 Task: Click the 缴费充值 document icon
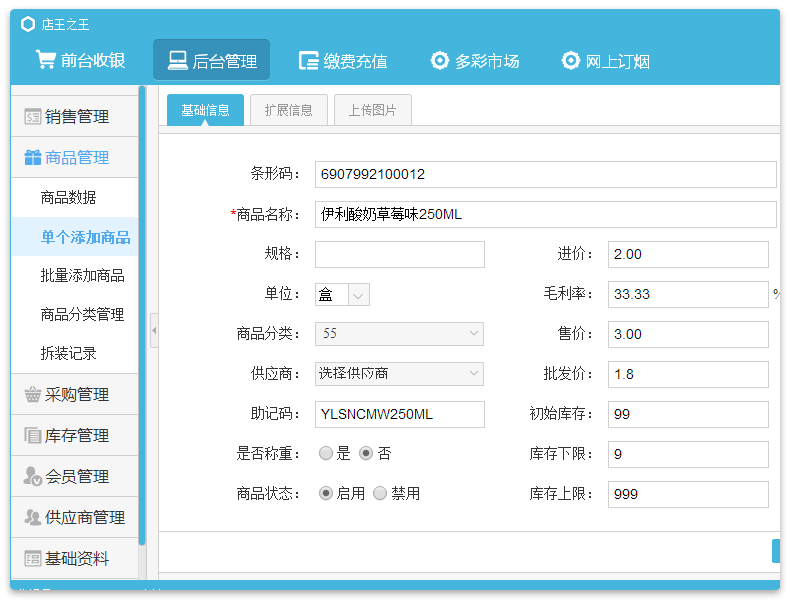[x=309, y=61]
